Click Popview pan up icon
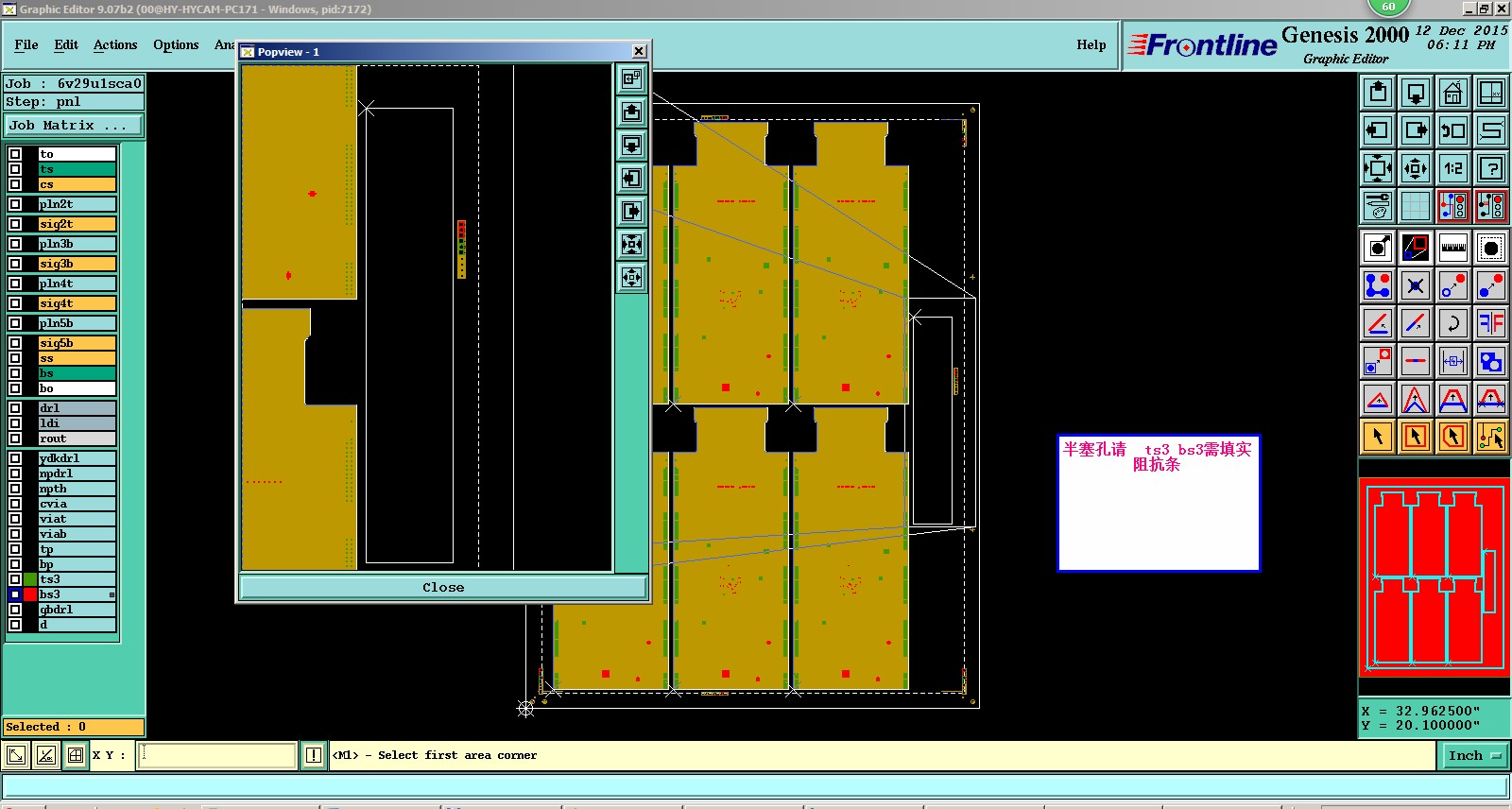Screen dimensions: 1512x809 [x=631, y=112]
